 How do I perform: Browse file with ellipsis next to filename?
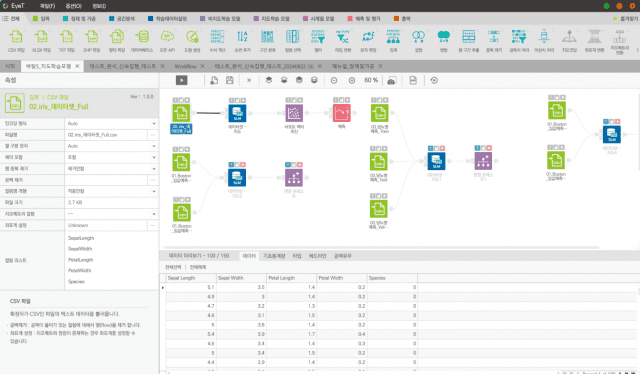point(153,135)
